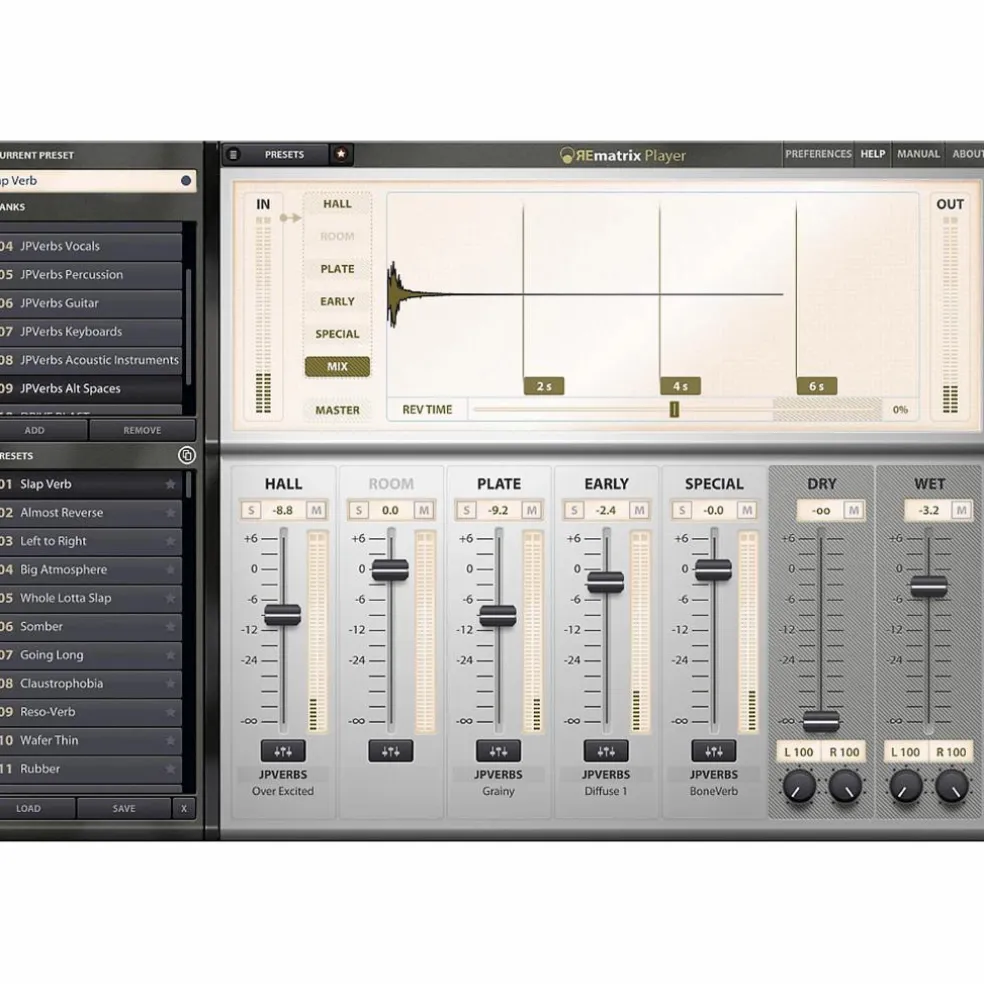Viewport: 984px width, 984px height.
Task: Click the REV TIME slider handle
Action: click(x=674, y=409)
